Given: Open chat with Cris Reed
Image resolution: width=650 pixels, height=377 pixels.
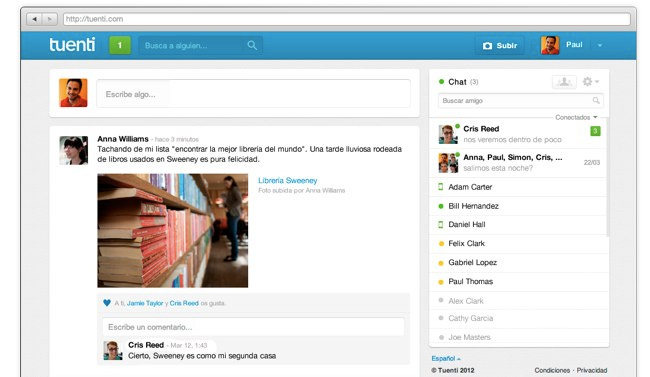Looking at the screenshot, I should coord(519,134).
